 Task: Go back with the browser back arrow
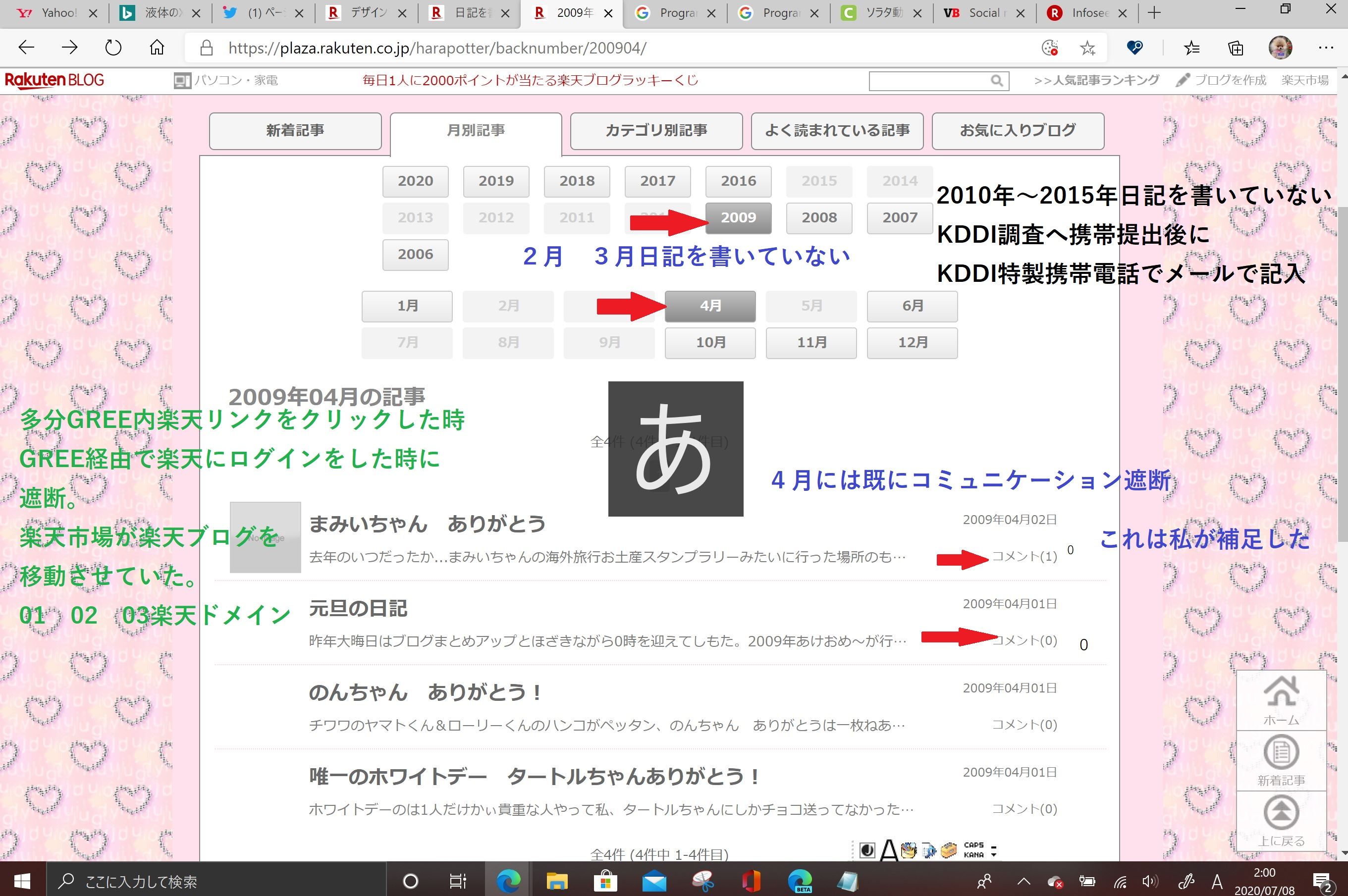[x=27, y=48]
